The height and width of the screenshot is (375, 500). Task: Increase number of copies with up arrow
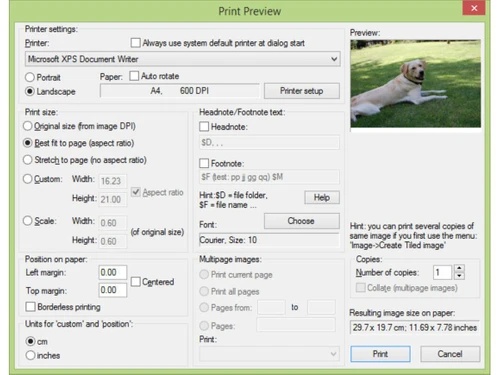click(459, 268)
